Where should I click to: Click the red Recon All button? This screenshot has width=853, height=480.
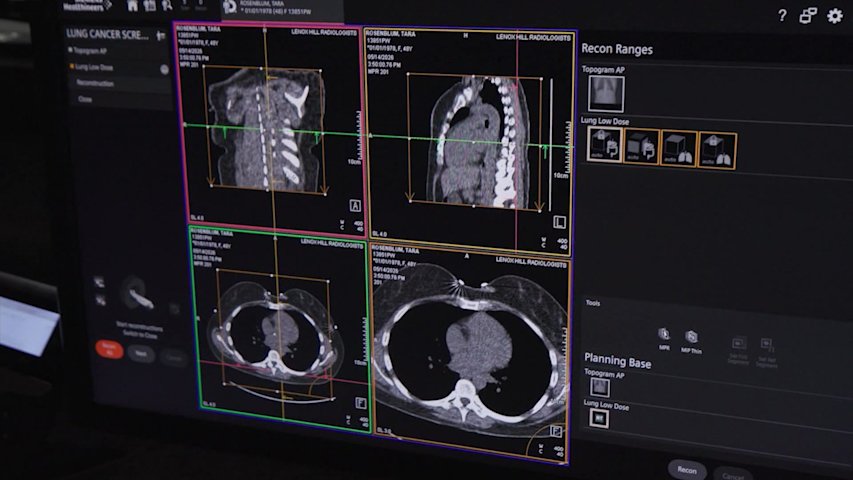point(109,348)
